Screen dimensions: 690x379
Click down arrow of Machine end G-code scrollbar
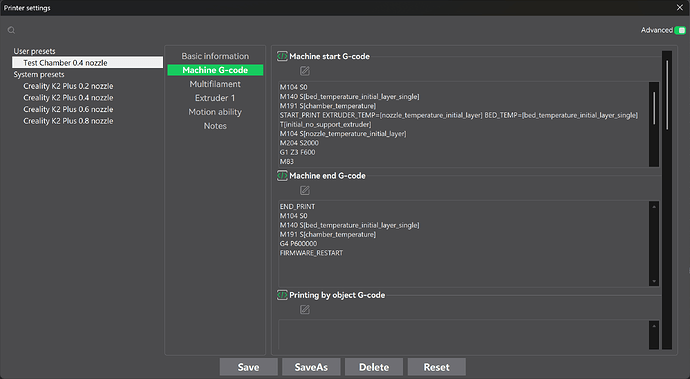tap(654, 281)
